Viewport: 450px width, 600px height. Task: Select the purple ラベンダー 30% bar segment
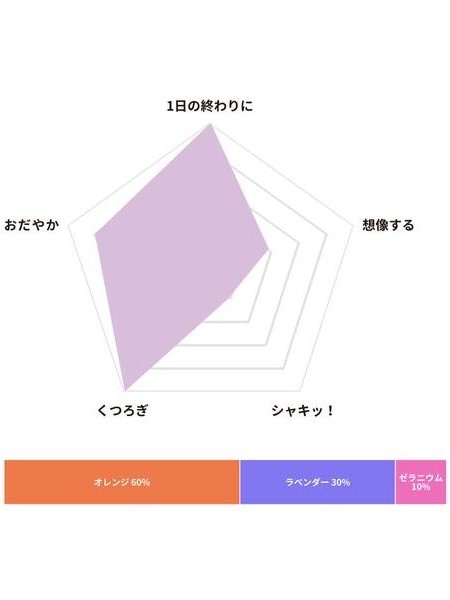pos(318,482)
